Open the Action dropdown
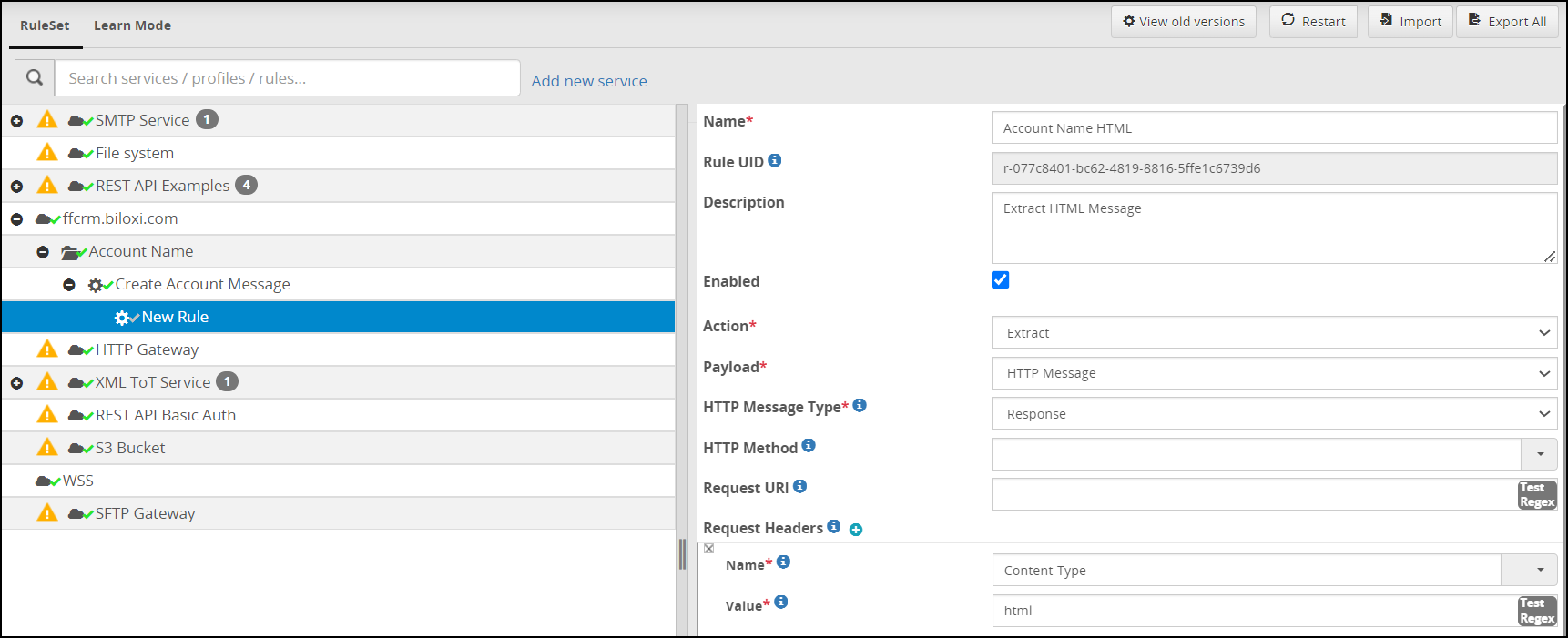1568x638 pixels. click(1274, 332)
